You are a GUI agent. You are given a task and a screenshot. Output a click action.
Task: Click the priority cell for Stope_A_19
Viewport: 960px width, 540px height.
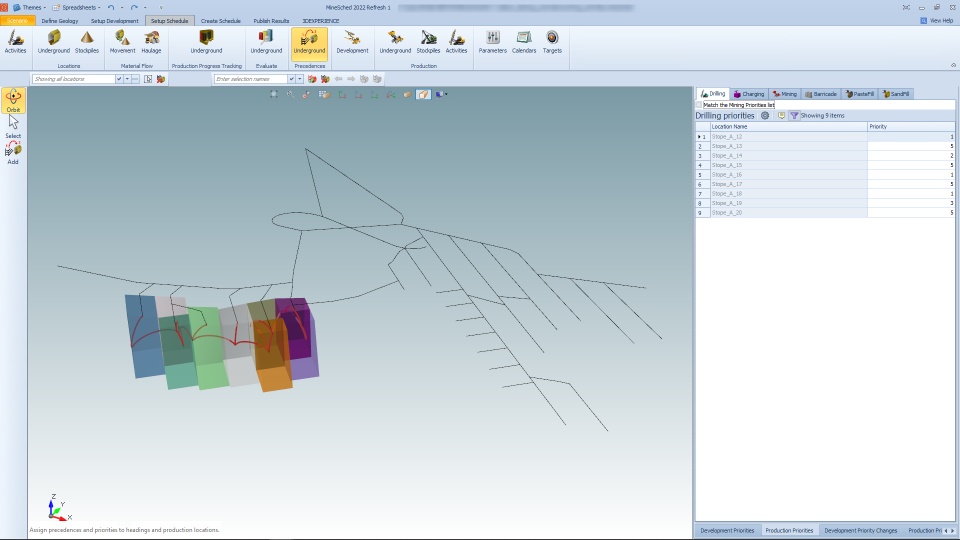(911, 203)
